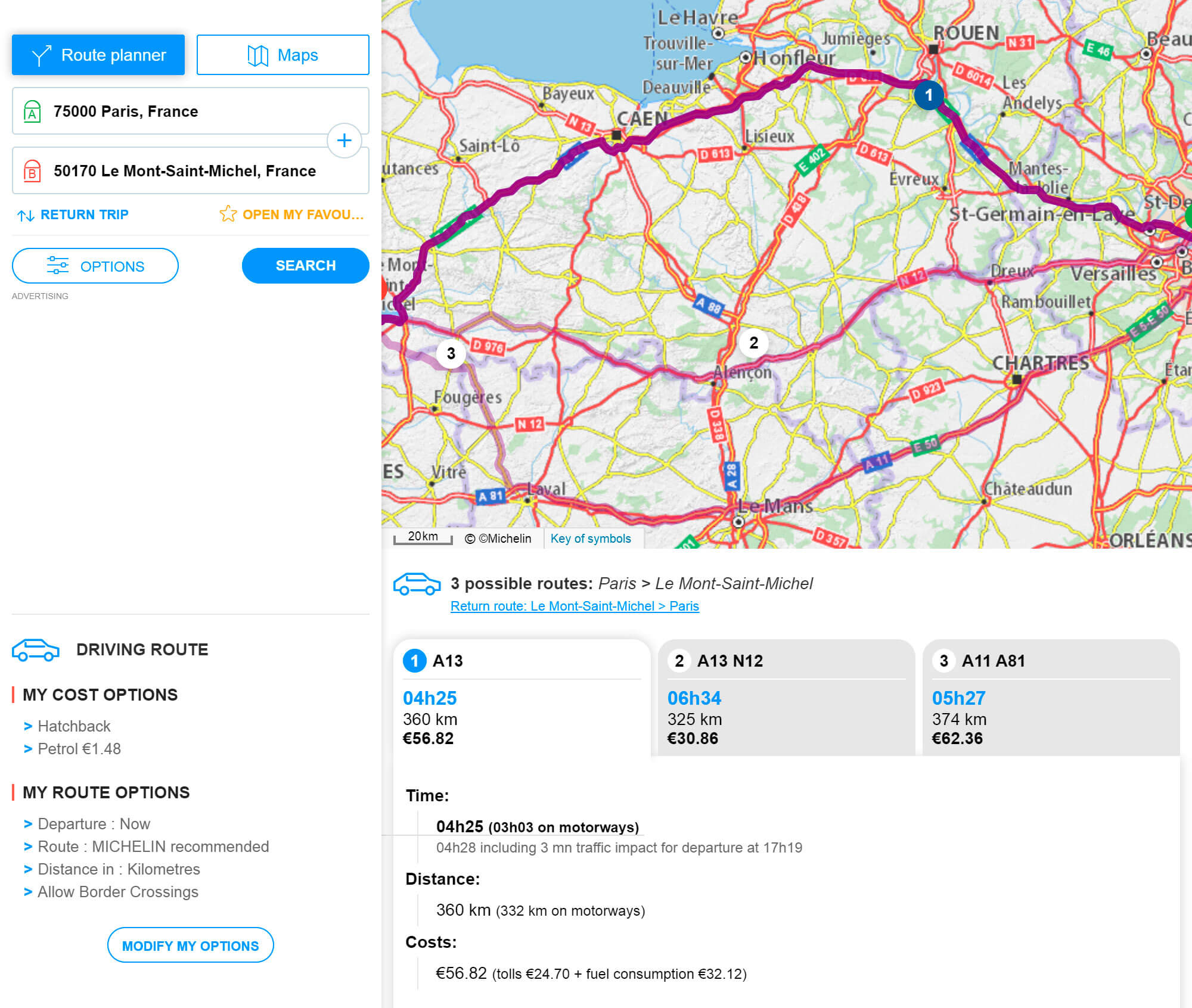Click the star icon before OPEN MY FAVOU
This screenshot has height=1008, width=1192.
click(228, 213)
